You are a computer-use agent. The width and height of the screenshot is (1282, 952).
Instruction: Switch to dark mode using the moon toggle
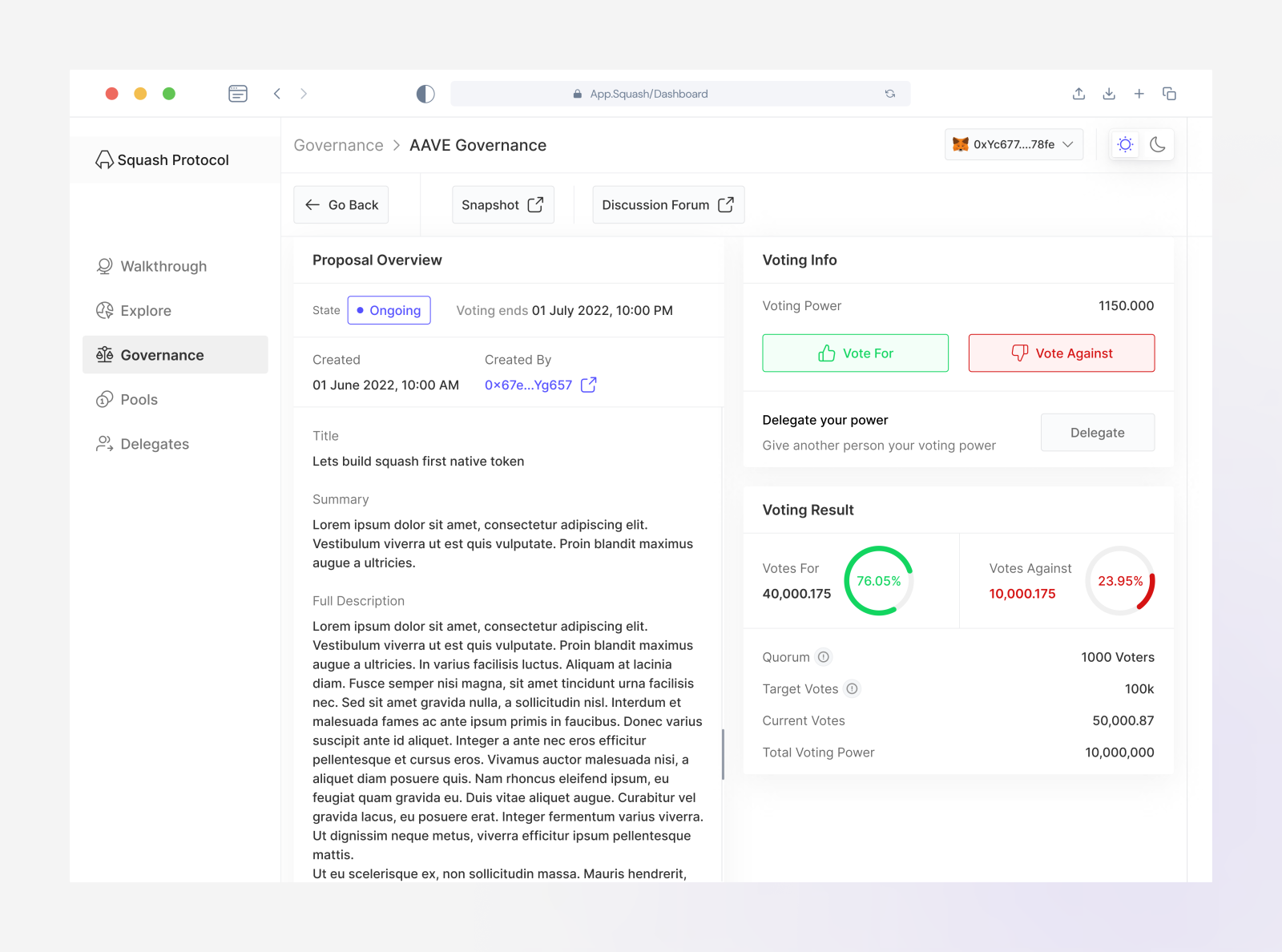(1158, 144)
